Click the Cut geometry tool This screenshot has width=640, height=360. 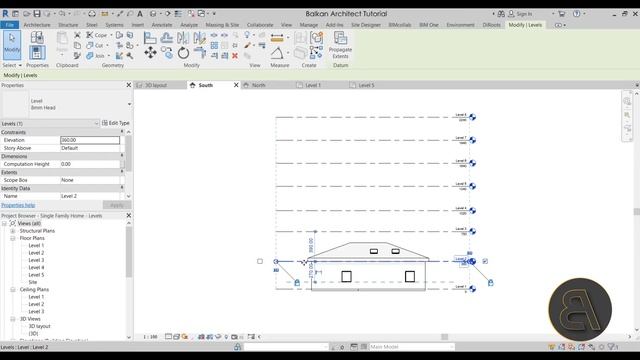pos(95,45)
